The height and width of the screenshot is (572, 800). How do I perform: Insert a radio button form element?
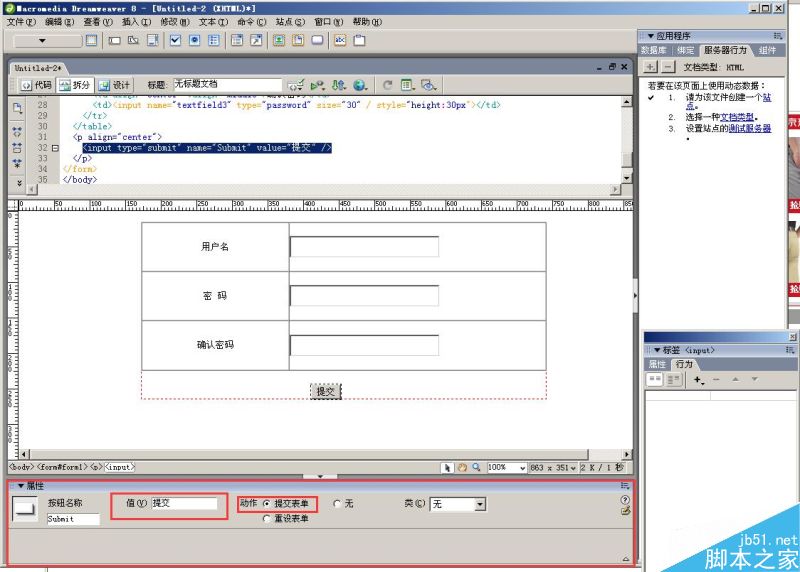(194, 40)
